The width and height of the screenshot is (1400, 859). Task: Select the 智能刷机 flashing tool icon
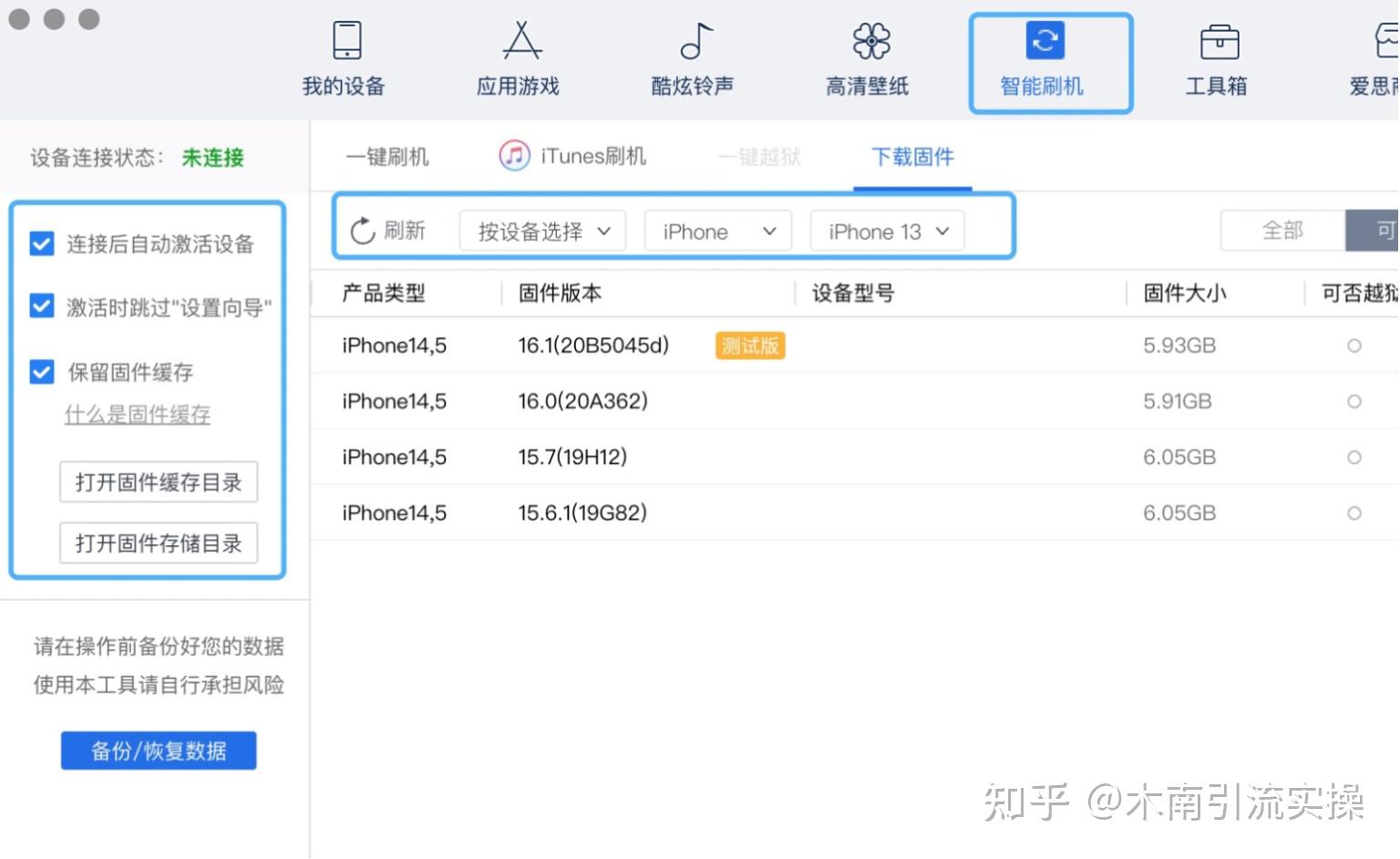tap(1044, 59)
